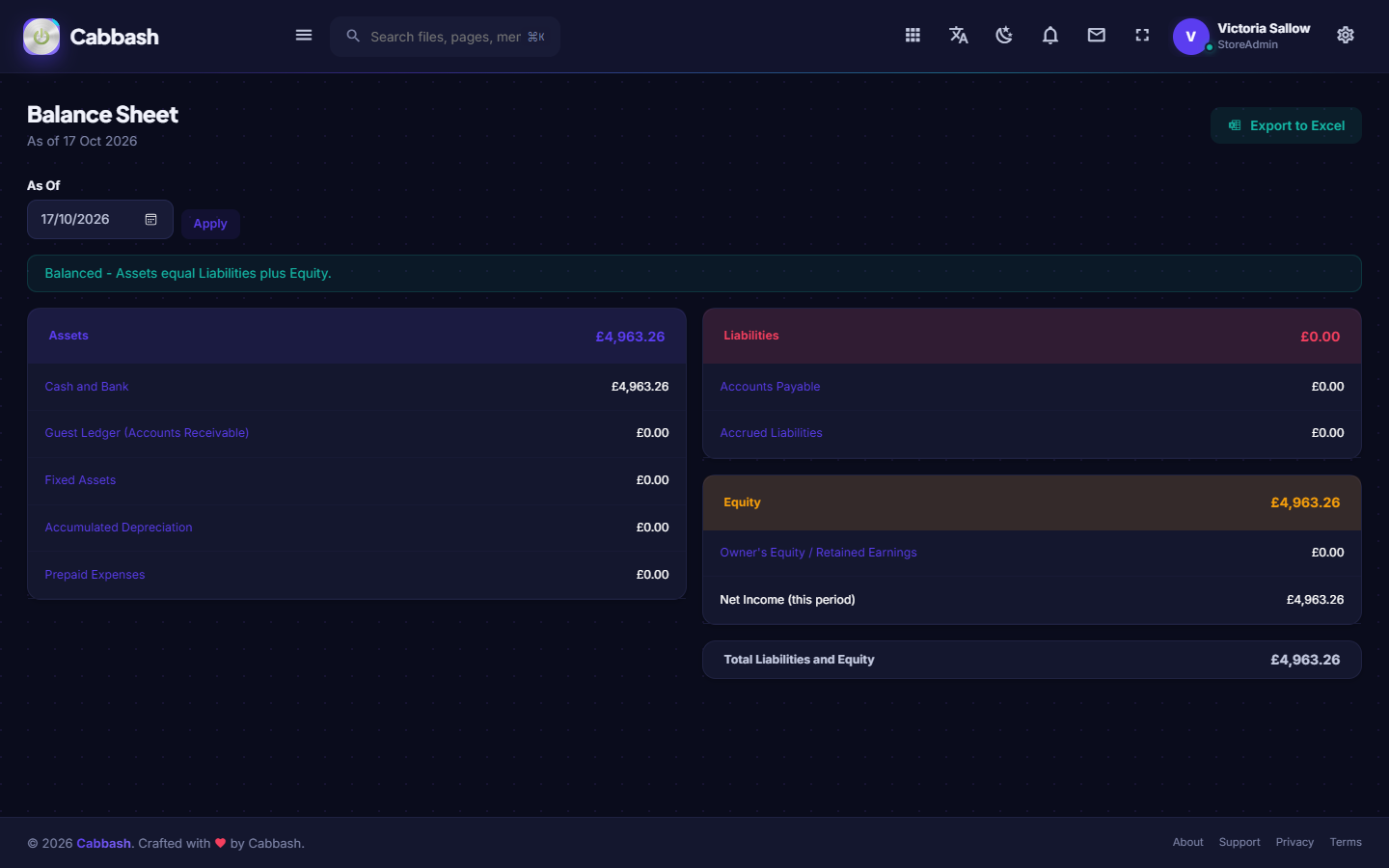This screenshot has height=868, width=1389.
Task: Open the settings gear
Action: click(x=1346, y=36)
